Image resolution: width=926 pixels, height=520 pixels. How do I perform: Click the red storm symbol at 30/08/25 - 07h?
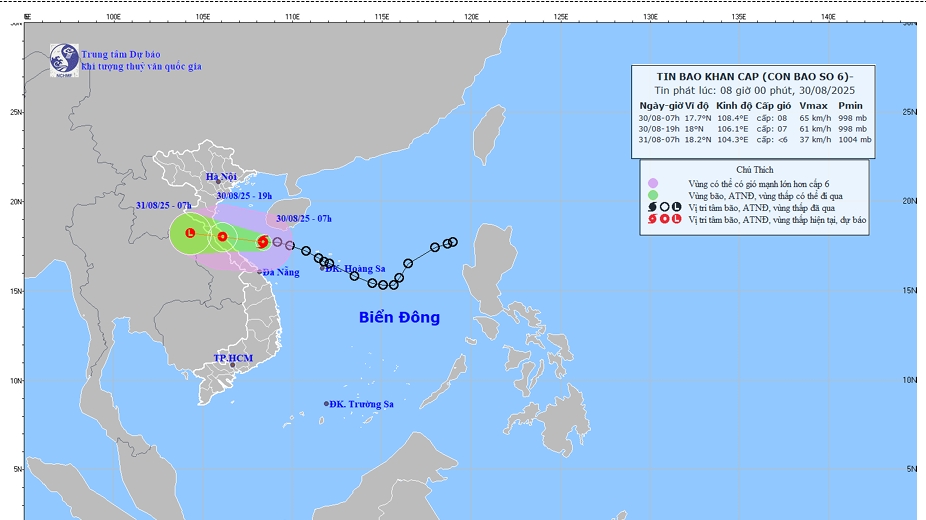coord(263,241)
